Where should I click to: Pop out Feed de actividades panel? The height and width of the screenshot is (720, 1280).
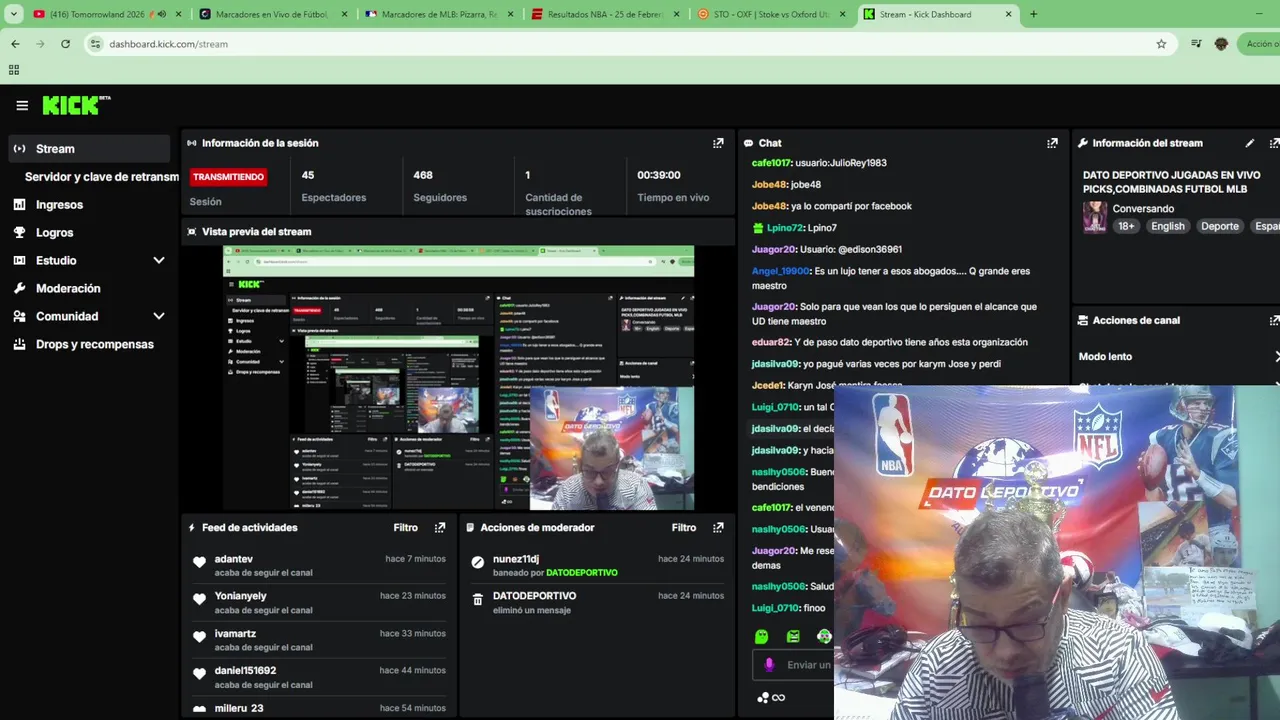(440, 528)
